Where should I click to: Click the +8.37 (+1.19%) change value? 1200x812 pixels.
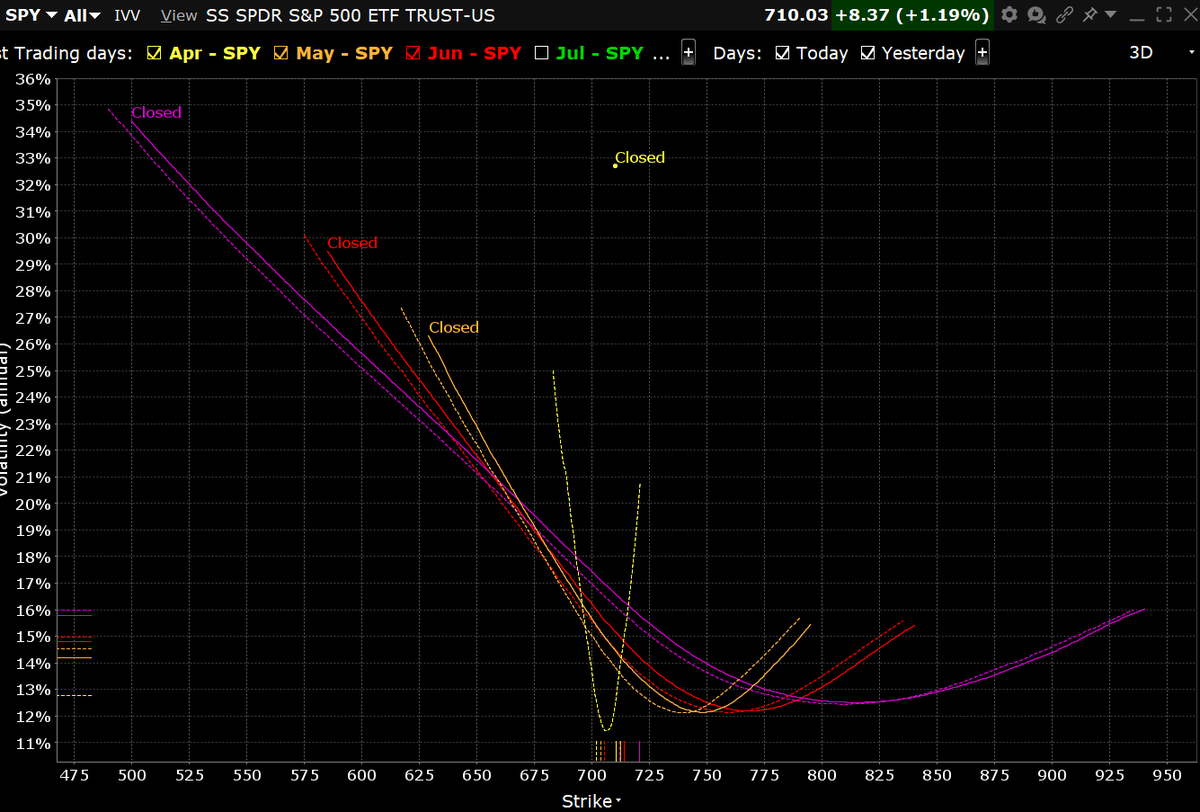tap(912, 15)
